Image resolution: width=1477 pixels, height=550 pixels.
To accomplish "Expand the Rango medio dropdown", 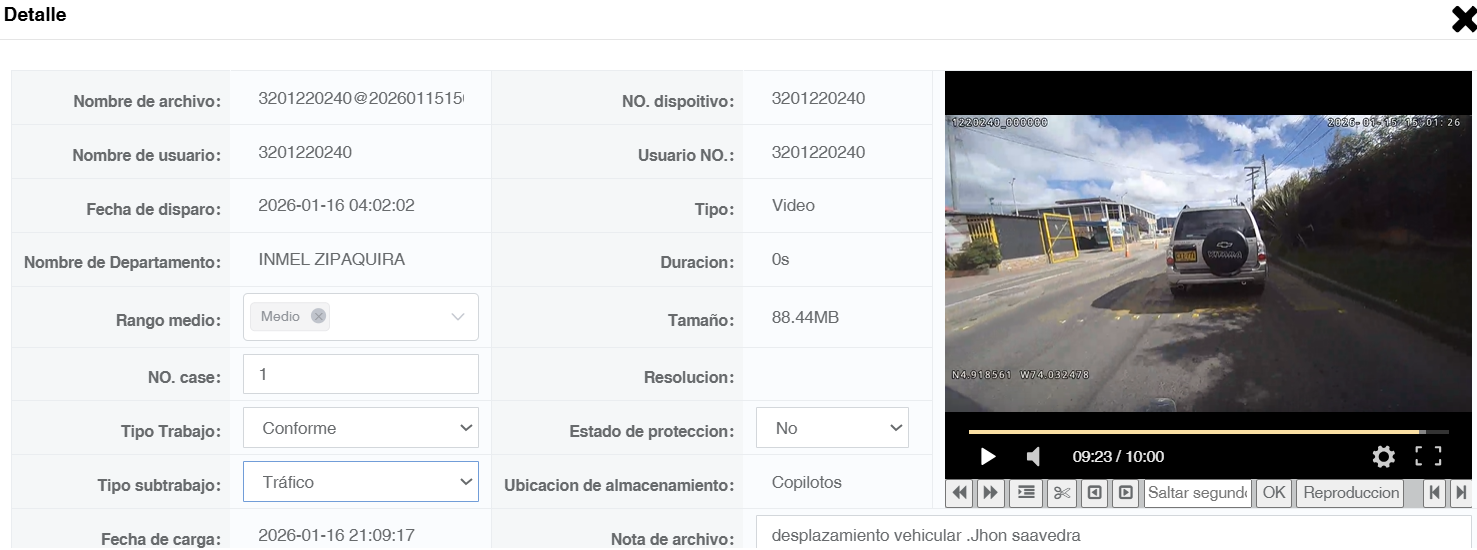I will (458, 317).
